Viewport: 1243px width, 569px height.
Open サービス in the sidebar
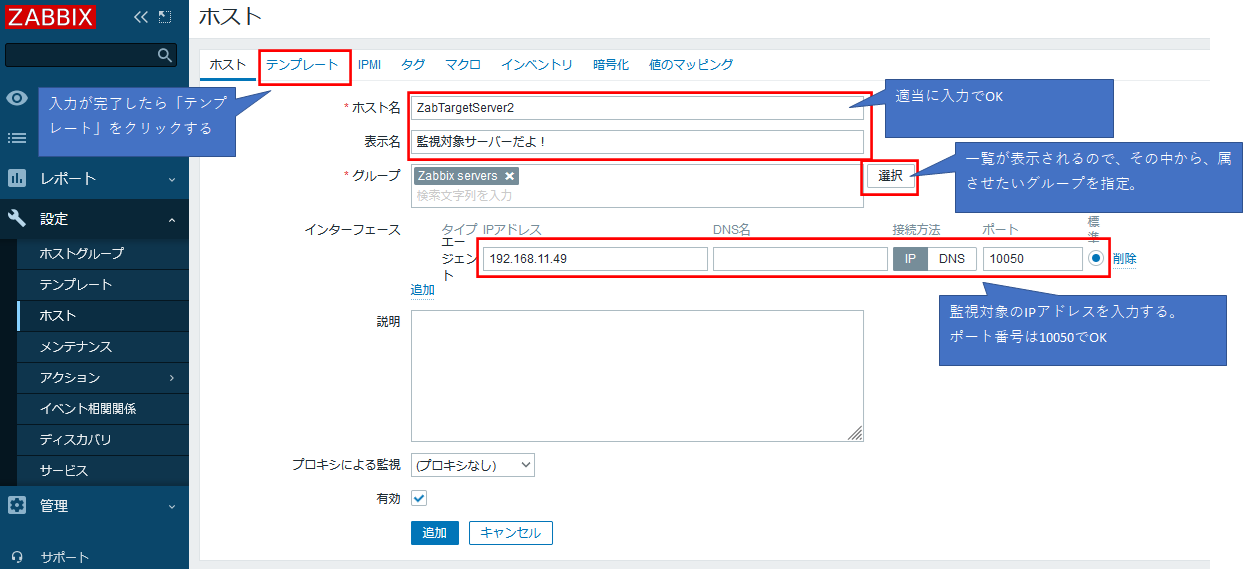tap(64, 471)
